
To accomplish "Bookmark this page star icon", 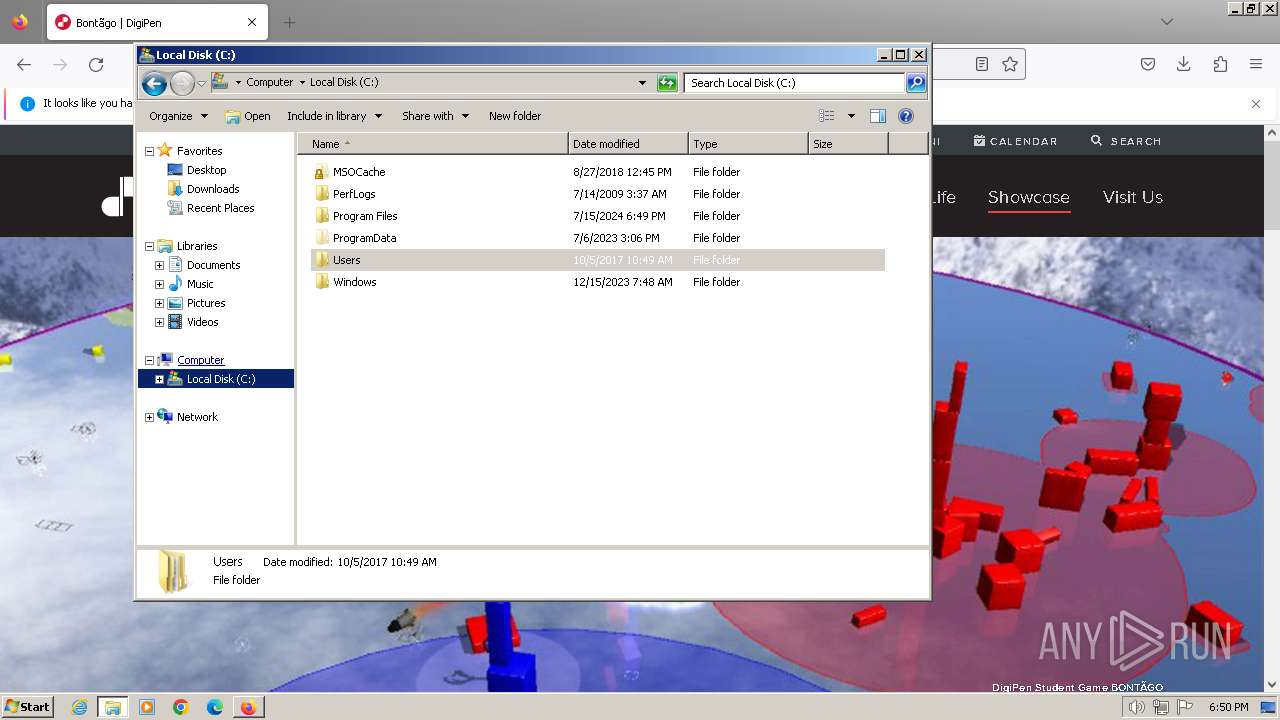I will point(1010,64).
